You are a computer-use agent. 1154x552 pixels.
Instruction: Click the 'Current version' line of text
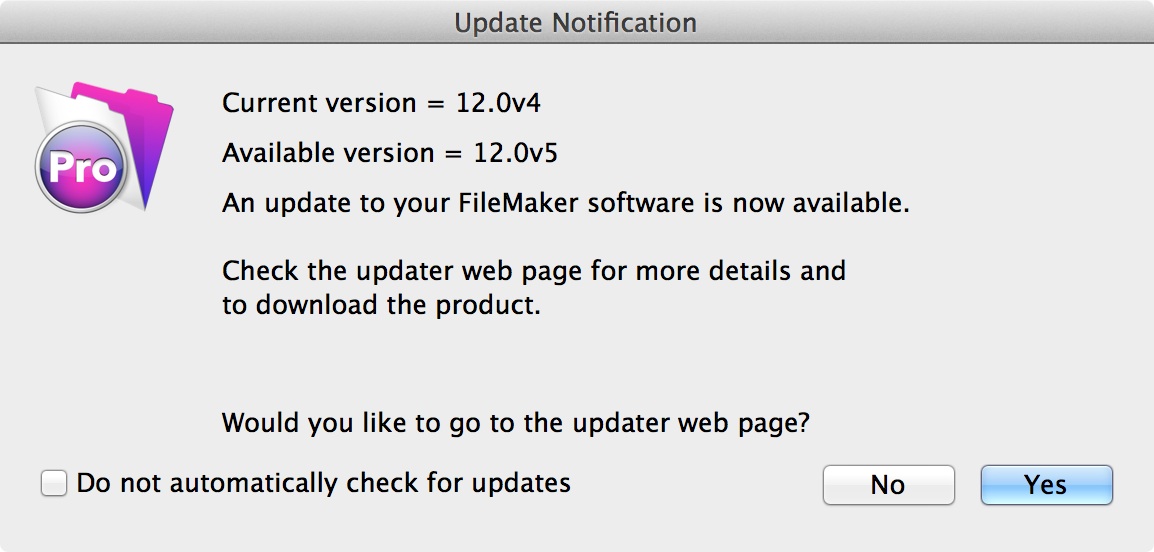tap(382, 103)
